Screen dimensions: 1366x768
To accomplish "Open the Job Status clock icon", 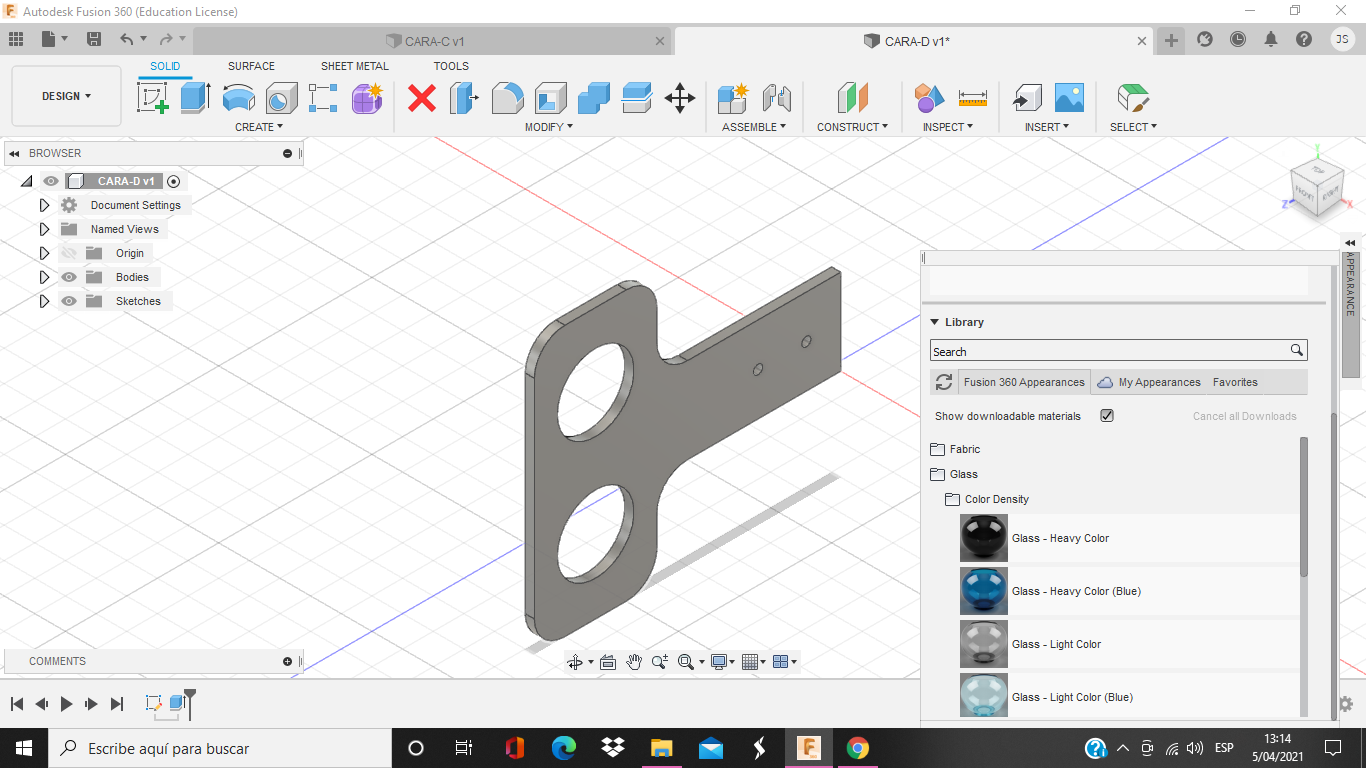I will 1238,39.
